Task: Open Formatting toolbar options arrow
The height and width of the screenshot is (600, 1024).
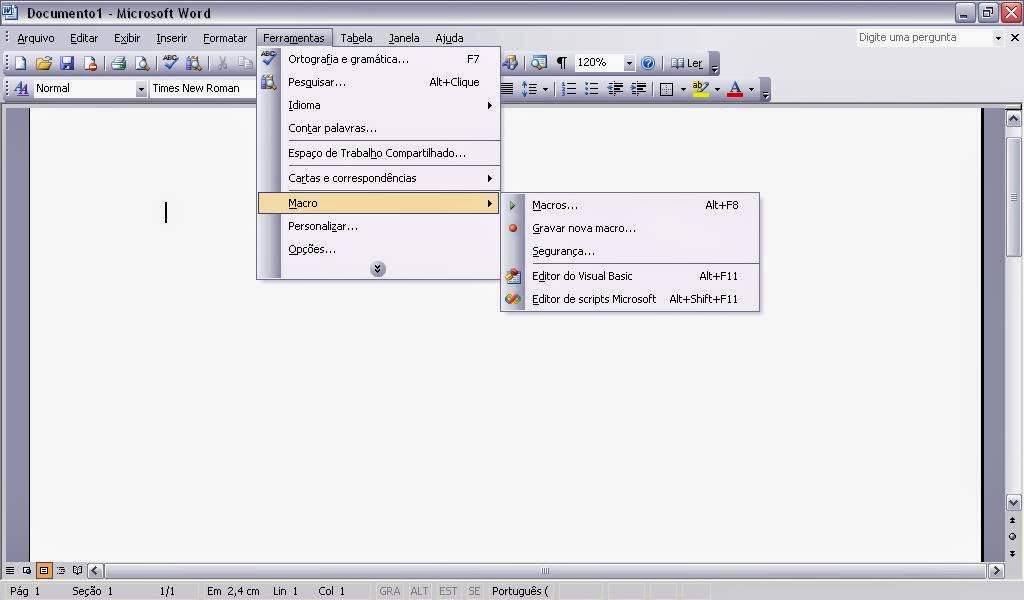Action: [x=765, y=89]
